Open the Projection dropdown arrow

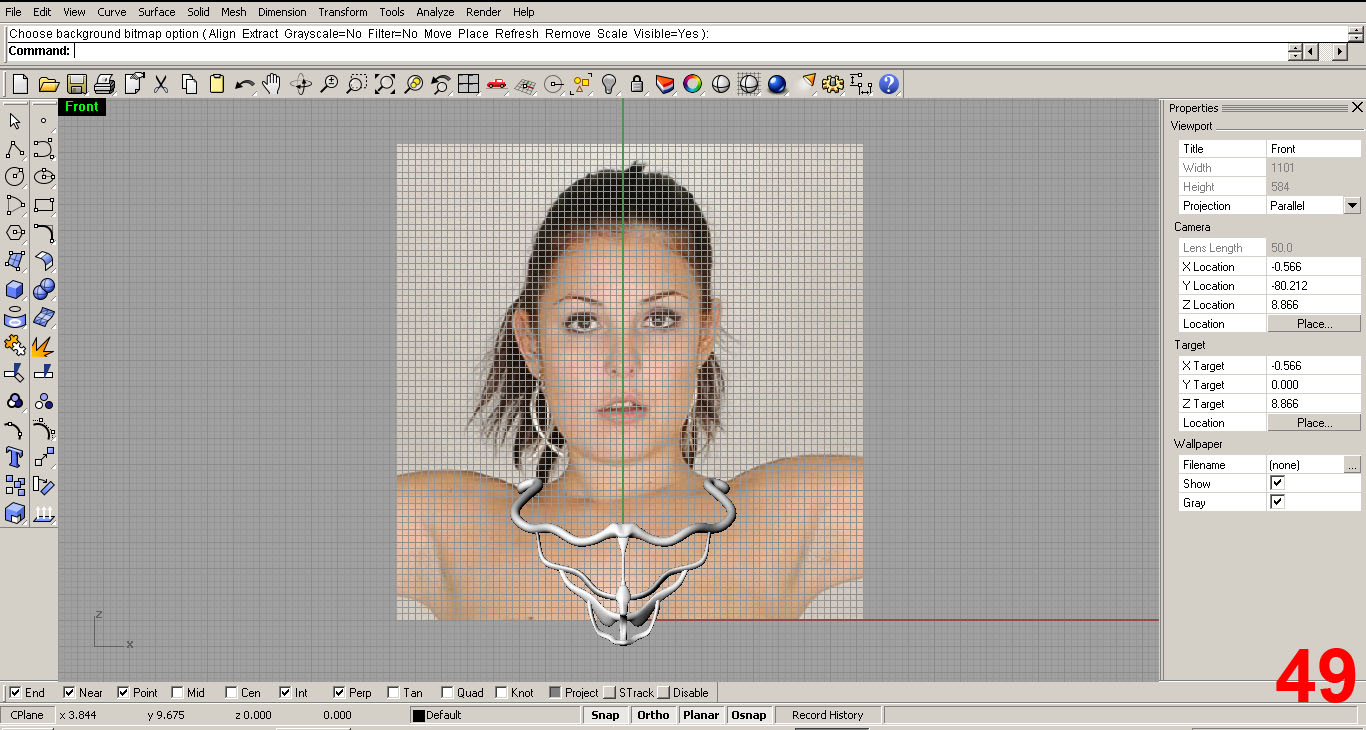tap(1352, 205)
